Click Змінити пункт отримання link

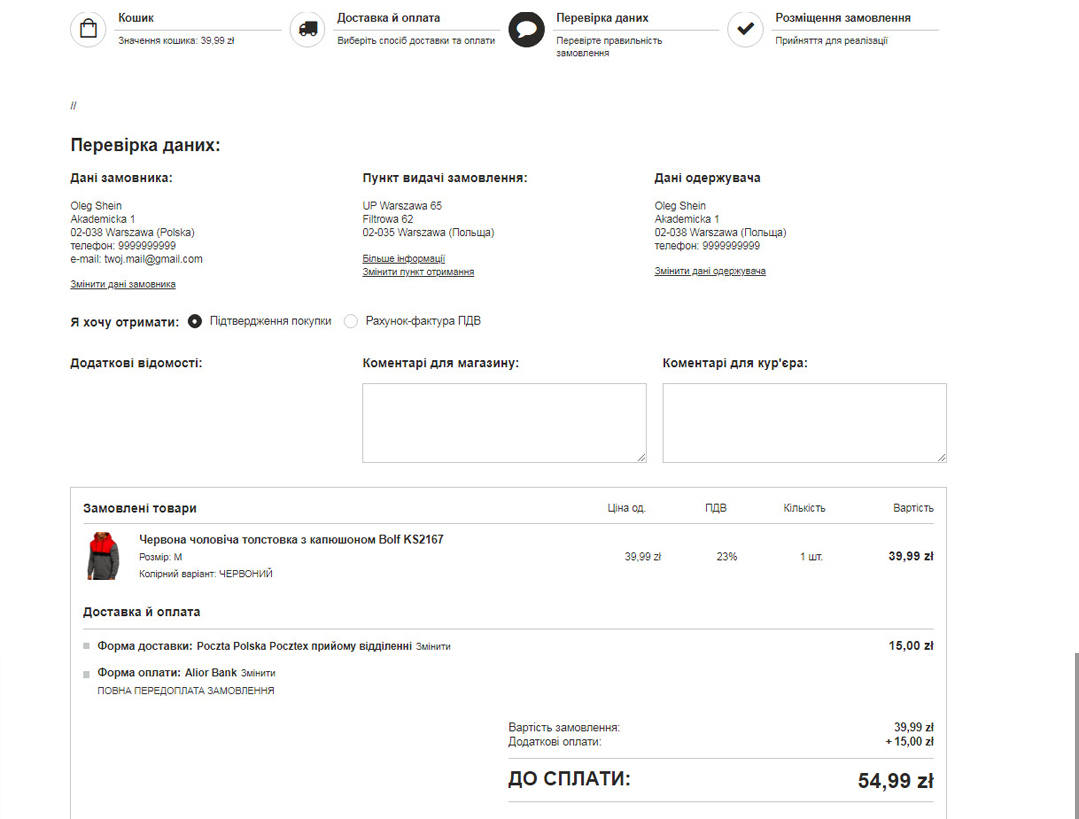[418, 272]
